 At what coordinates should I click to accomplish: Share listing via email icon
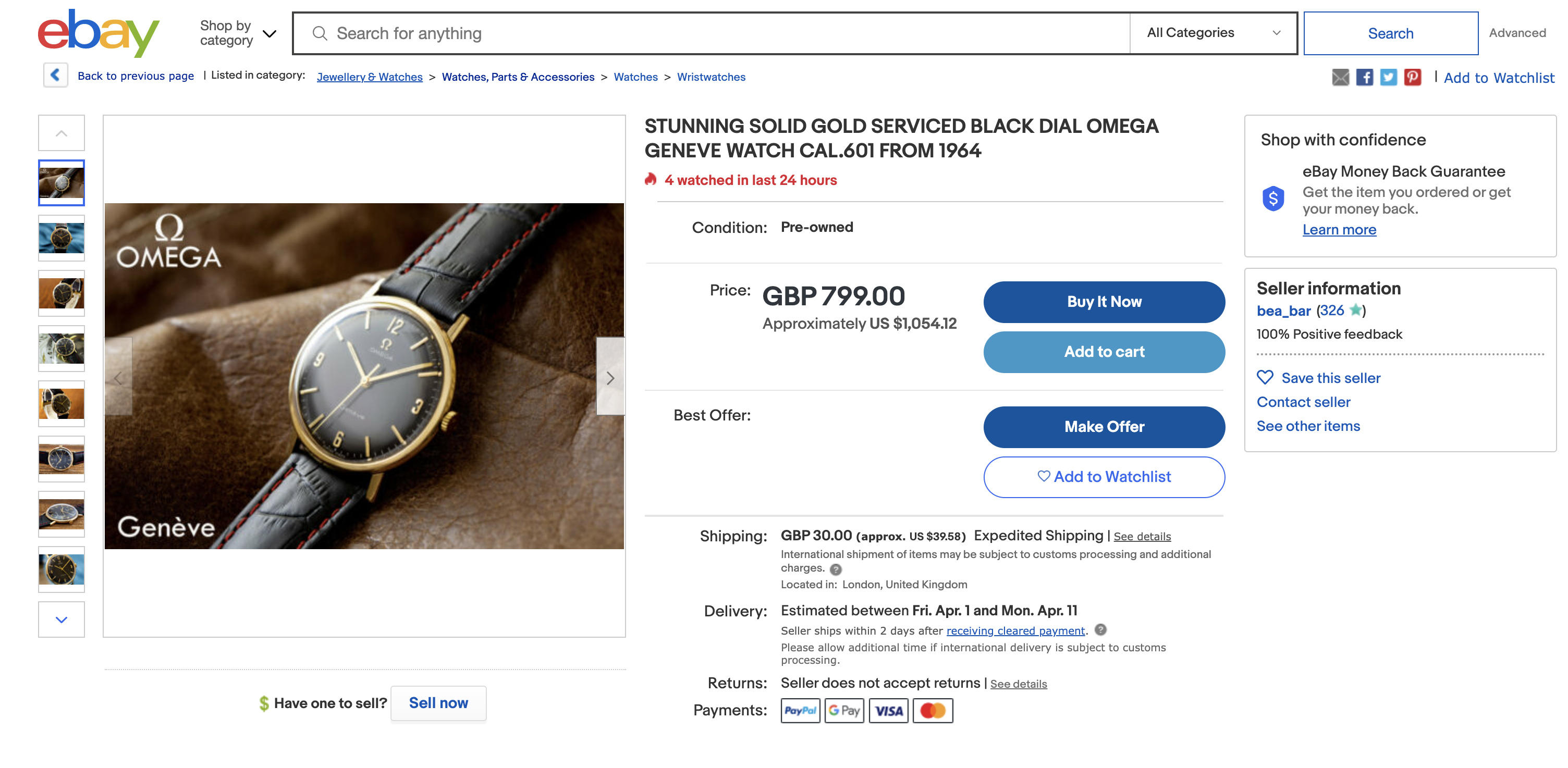[1340, 77]
